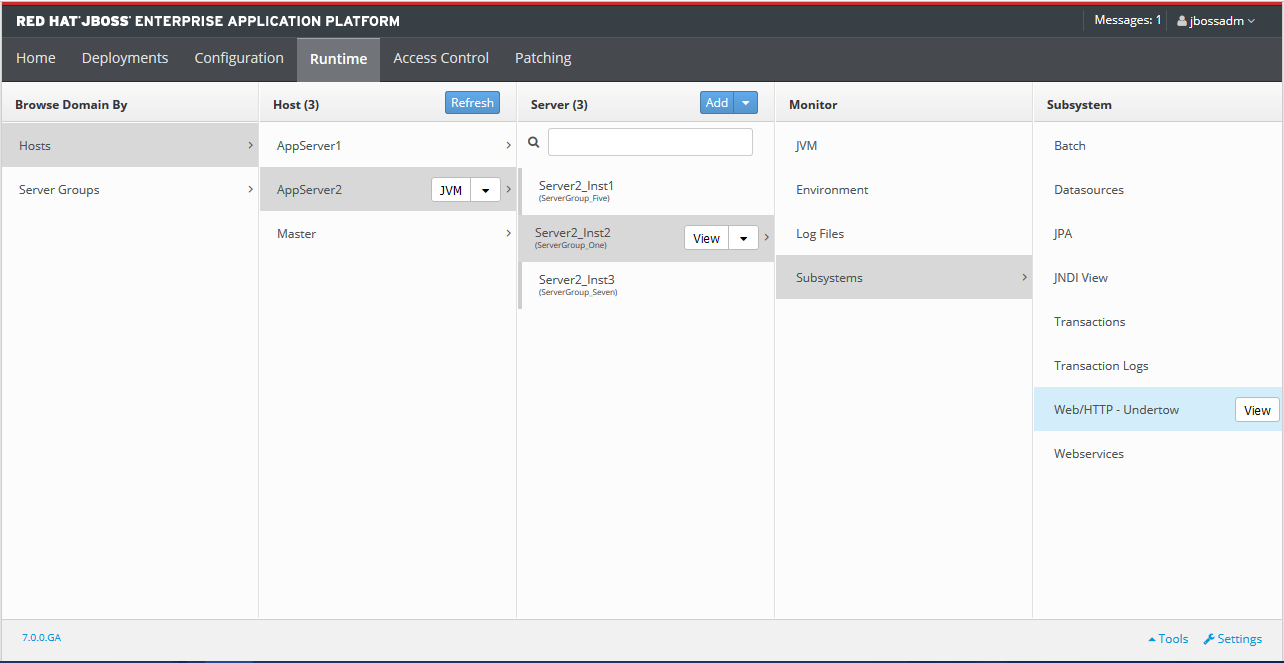1284x663 pixels.
Task: Open dropdown arrow beside Server2_Inst2 View
Action: (743, 238)
